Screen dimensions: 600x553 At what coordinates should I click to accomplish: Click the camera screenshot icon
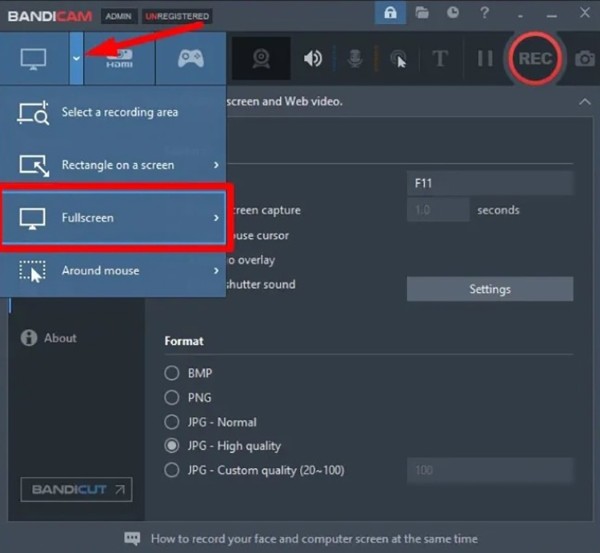coord(584,59)
